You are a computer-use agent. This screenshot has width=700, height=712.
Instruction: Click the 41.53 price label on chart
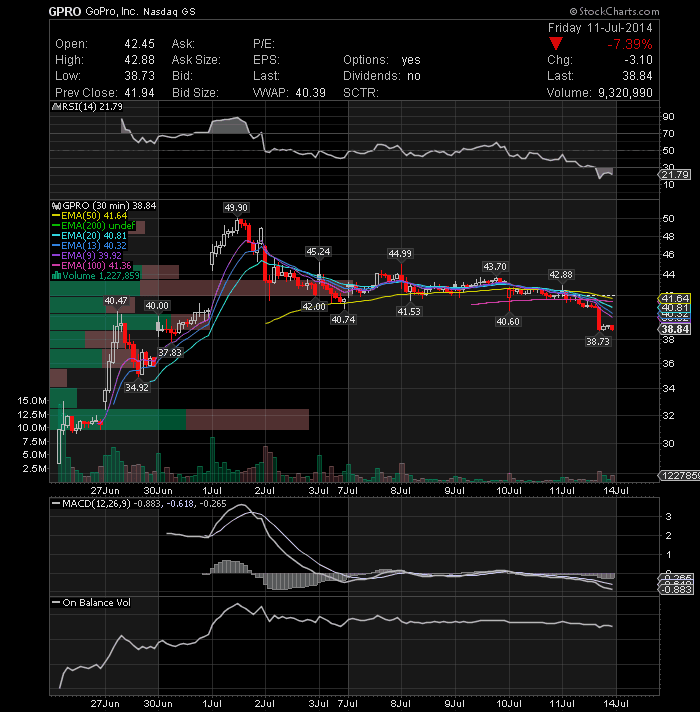[x=409, y=312]
